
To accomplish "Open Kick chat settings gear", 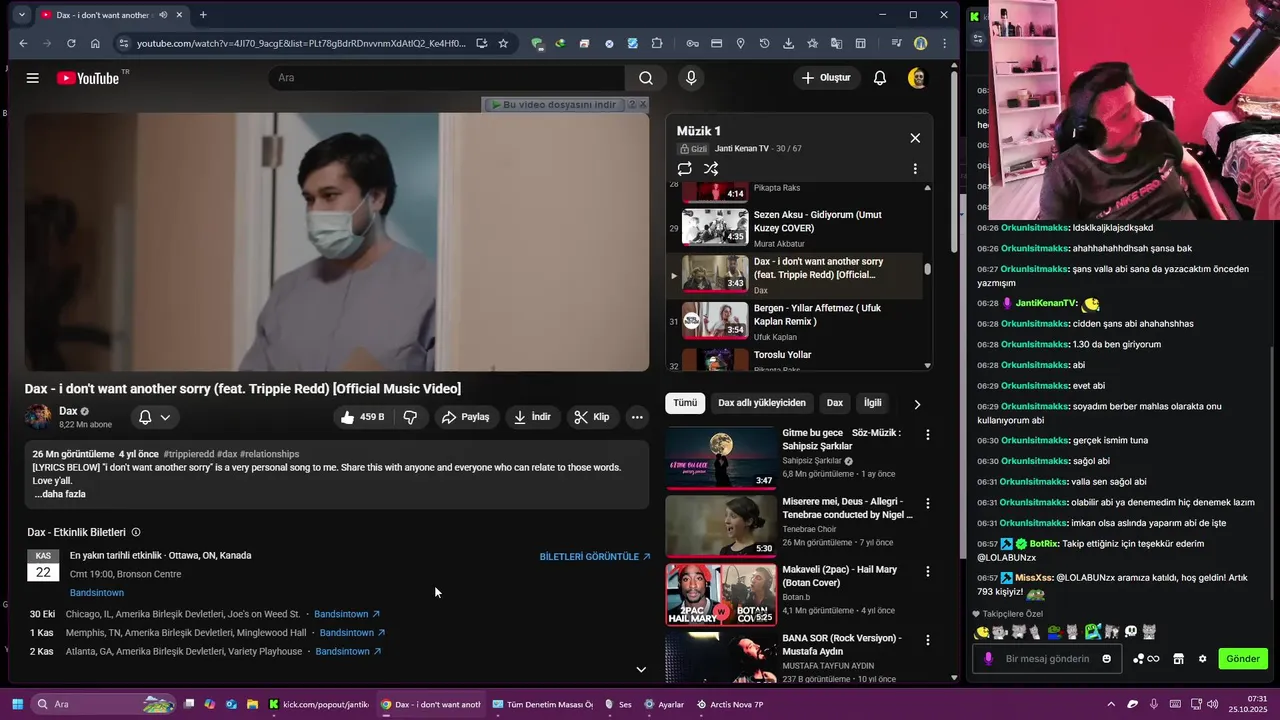I will pyautogui.click(x=1202, y=659).
